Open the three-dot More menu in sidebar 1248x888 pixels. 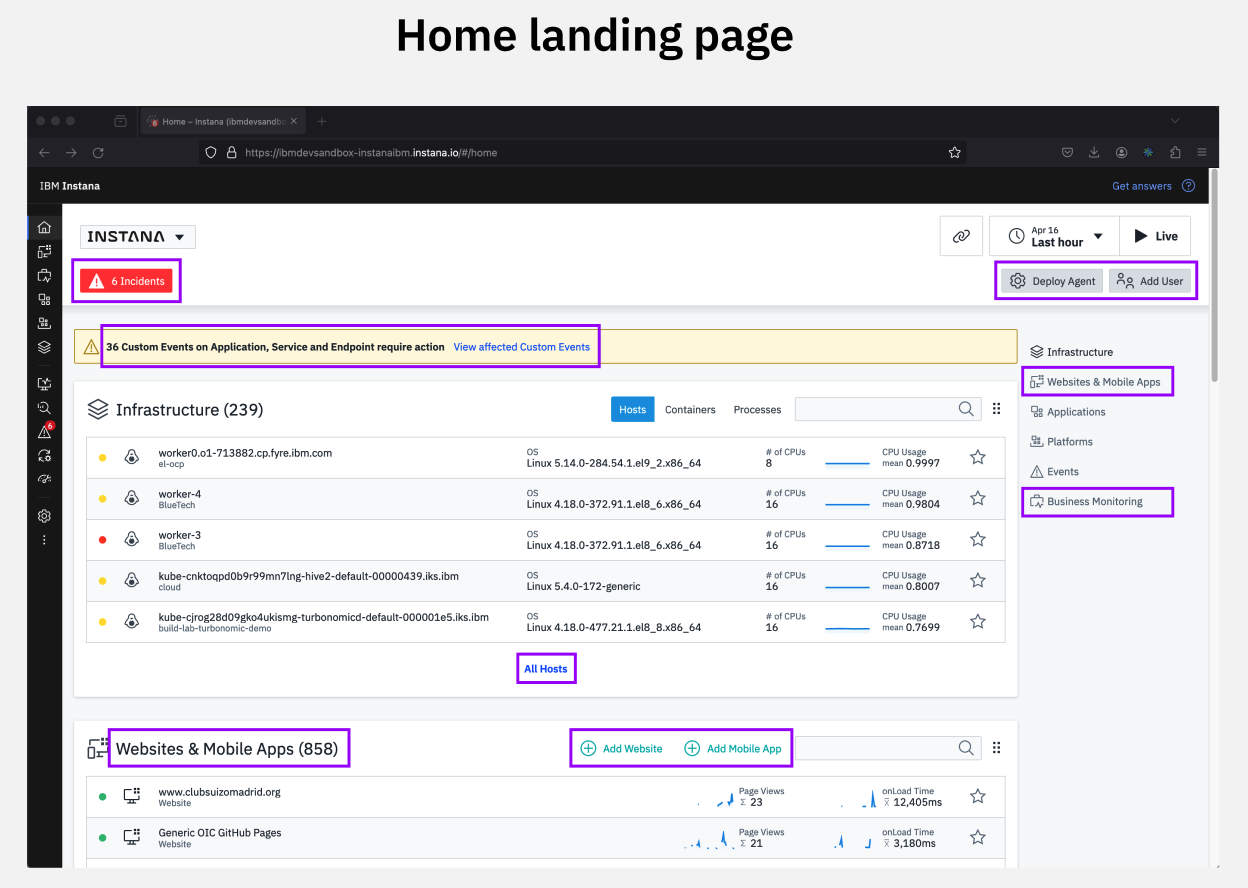pos(44,540)
